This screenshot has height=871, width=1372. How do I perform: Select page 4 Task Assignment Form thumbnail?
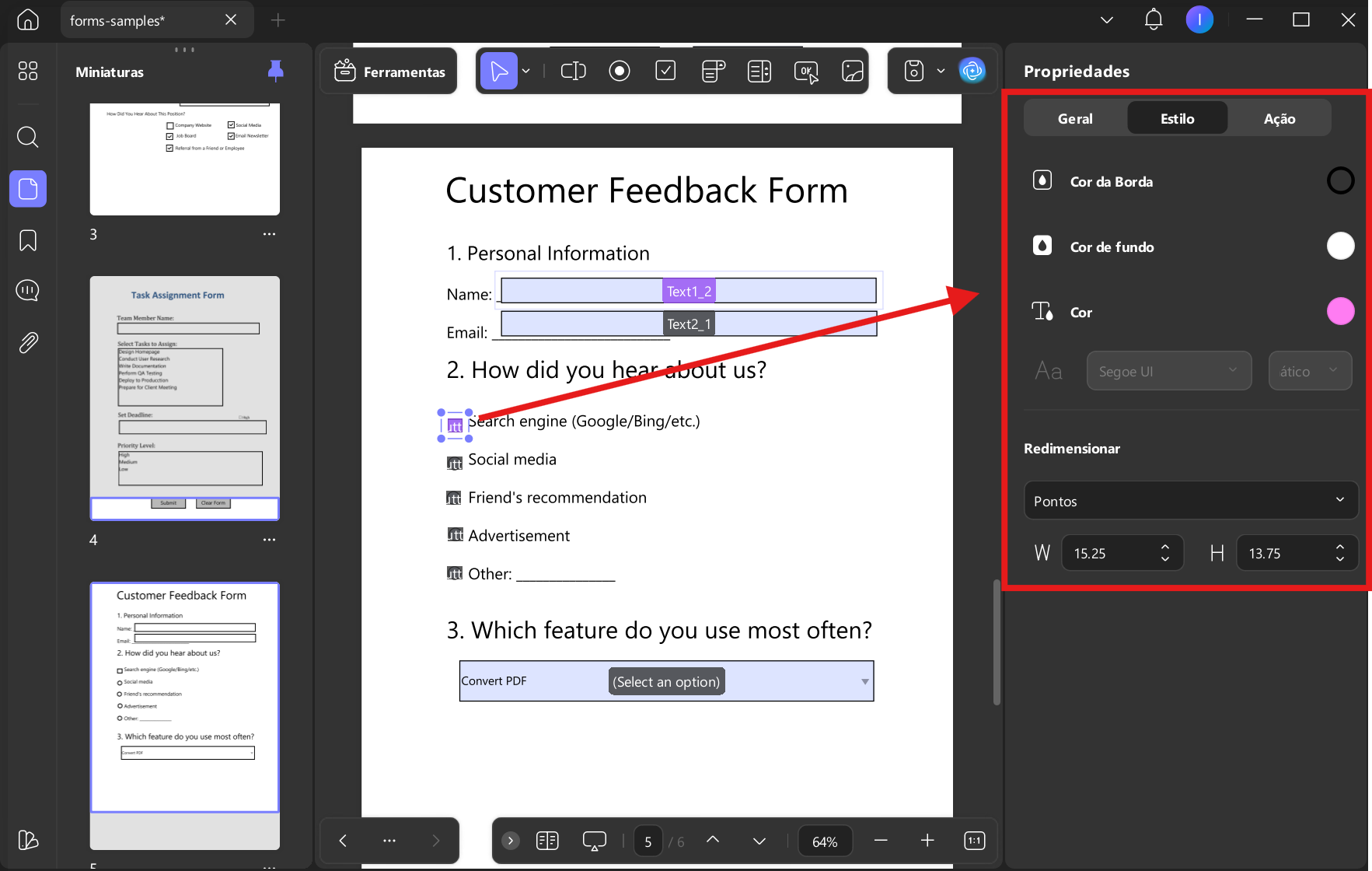click(x=185, y=398)
